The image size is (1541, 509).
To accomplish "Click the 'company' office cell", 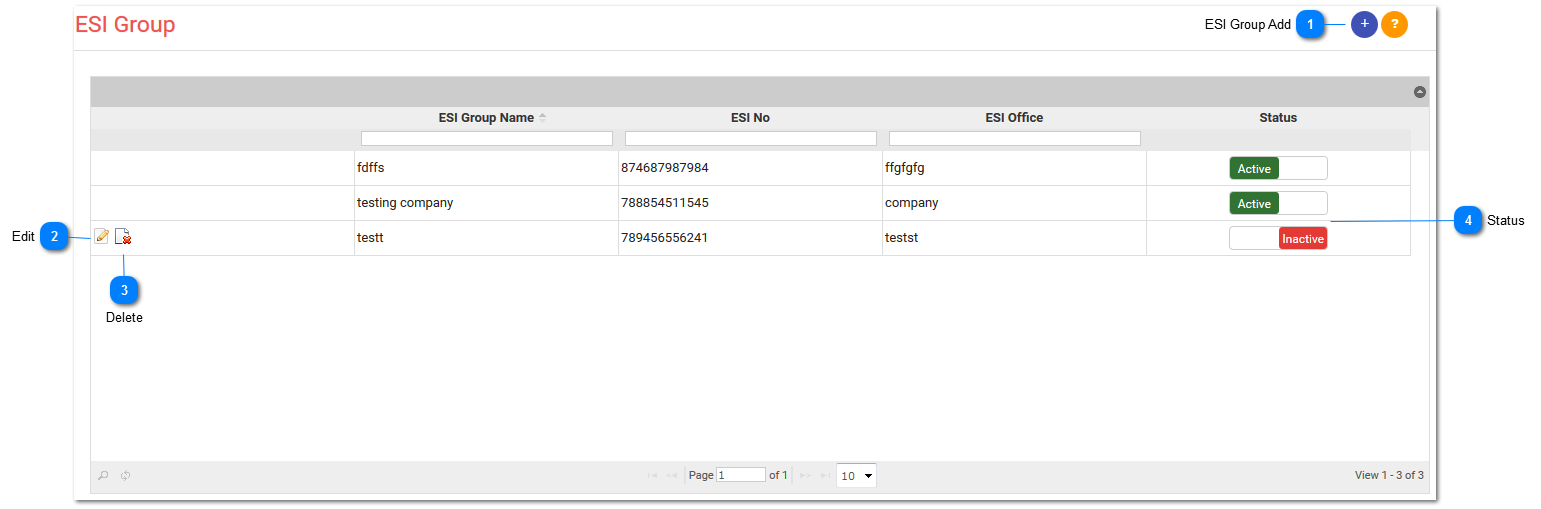I will click(x=1014, y=203).
